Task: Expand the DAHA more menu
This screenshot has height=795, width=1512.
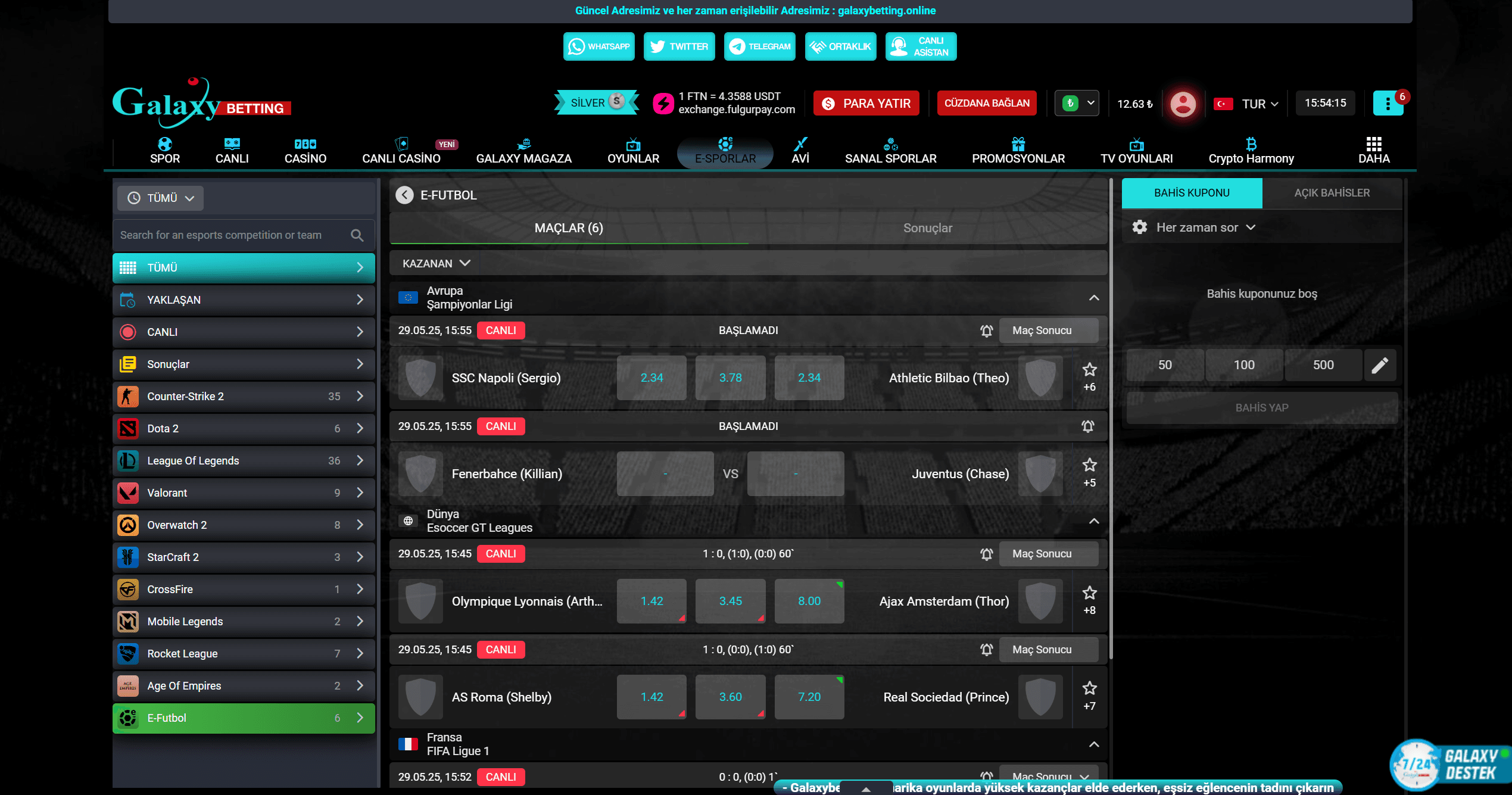Action: (x=1374, y=151)
